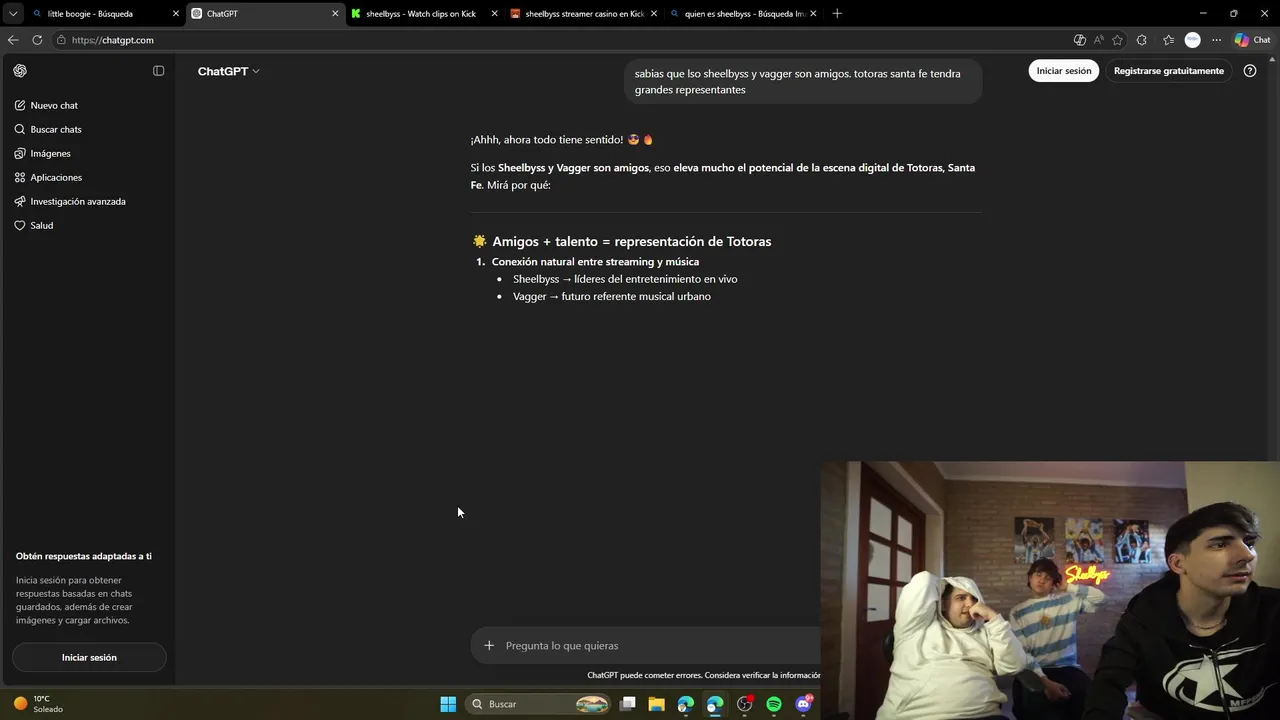
Task: Click the plus attach icon in prompt box
Action: (489, 645)
